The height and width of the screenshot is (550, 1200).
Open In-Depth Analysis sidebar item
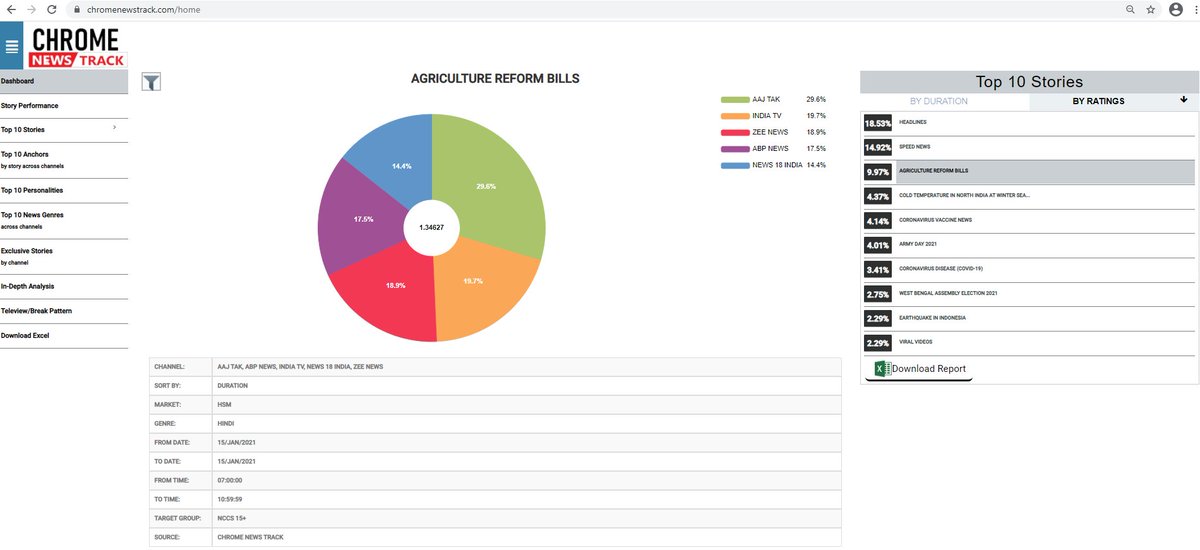tap(64, 286)
